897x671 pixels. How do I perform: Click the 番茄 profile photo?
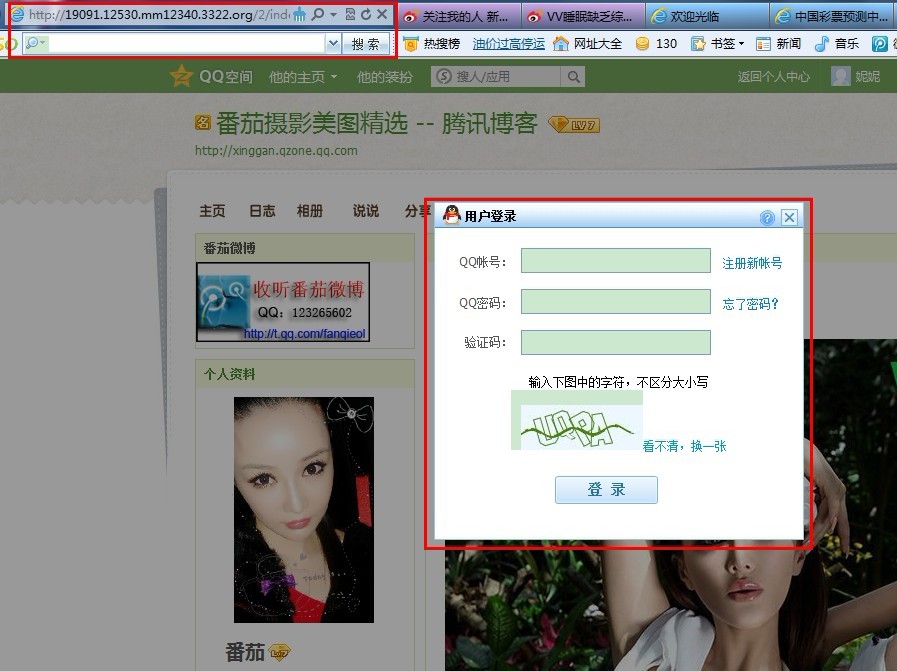(x=304, y=510)
